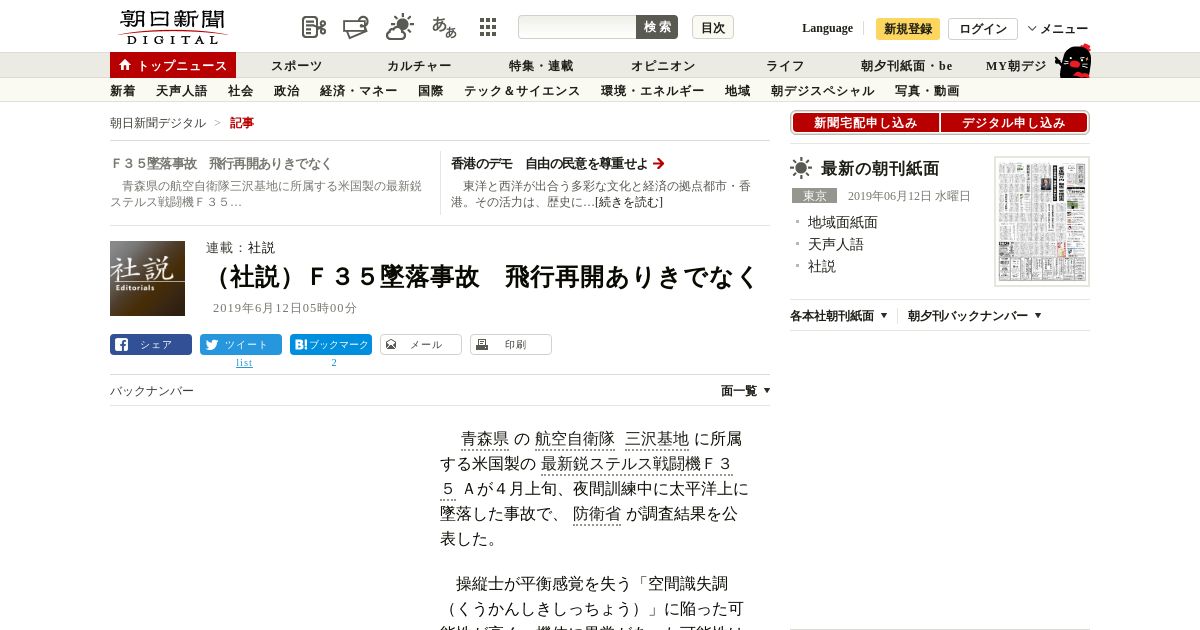The image size is (1200, 630).
Task: Click 朝日新聞デジタル breadcrumb link
Action: tap(158, 123)
